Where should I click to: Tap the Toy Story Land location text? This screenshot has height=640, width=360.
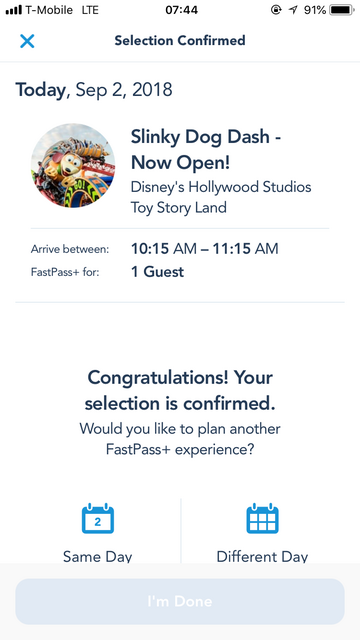click(178, 208)
